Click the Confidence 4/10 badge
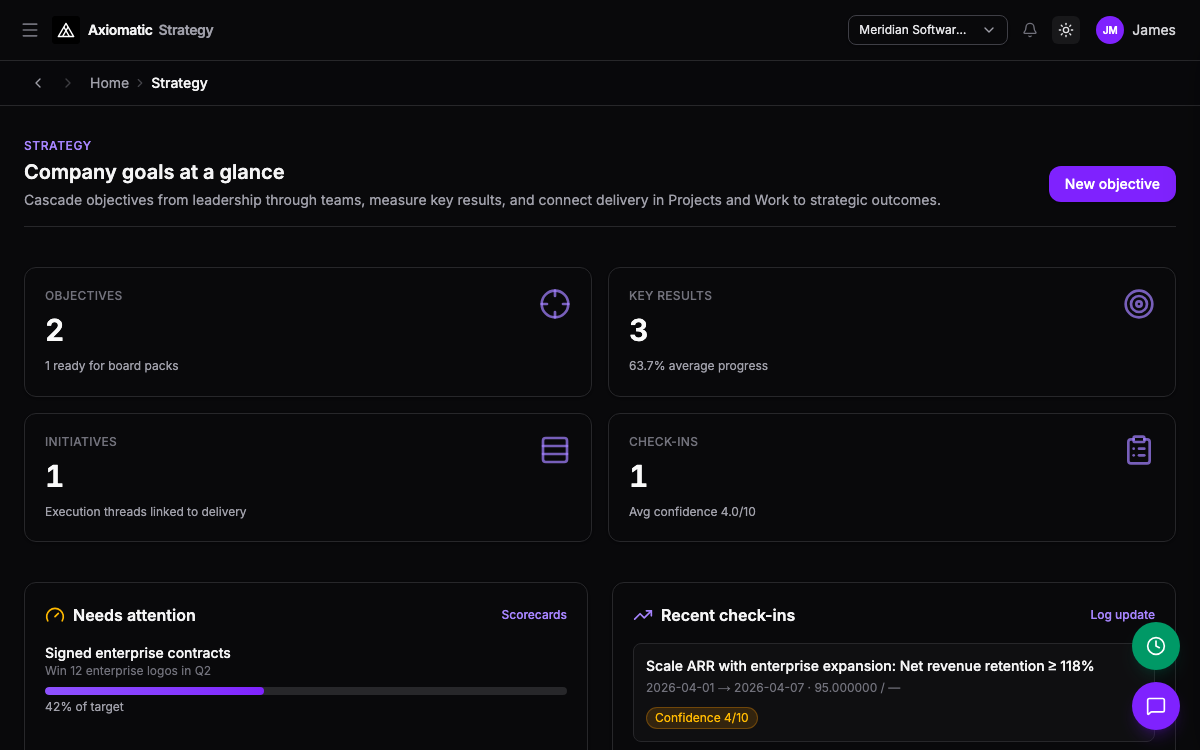 pyautogui.click(x=702, y=718)
